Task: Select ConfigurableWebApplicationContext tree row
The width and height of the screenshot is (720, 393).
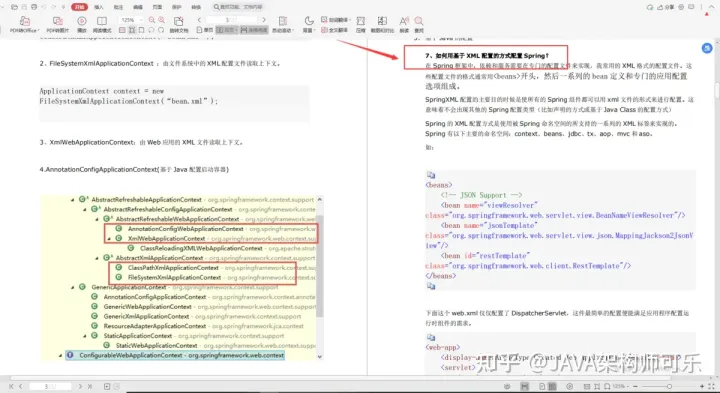Action: point(175,355)
